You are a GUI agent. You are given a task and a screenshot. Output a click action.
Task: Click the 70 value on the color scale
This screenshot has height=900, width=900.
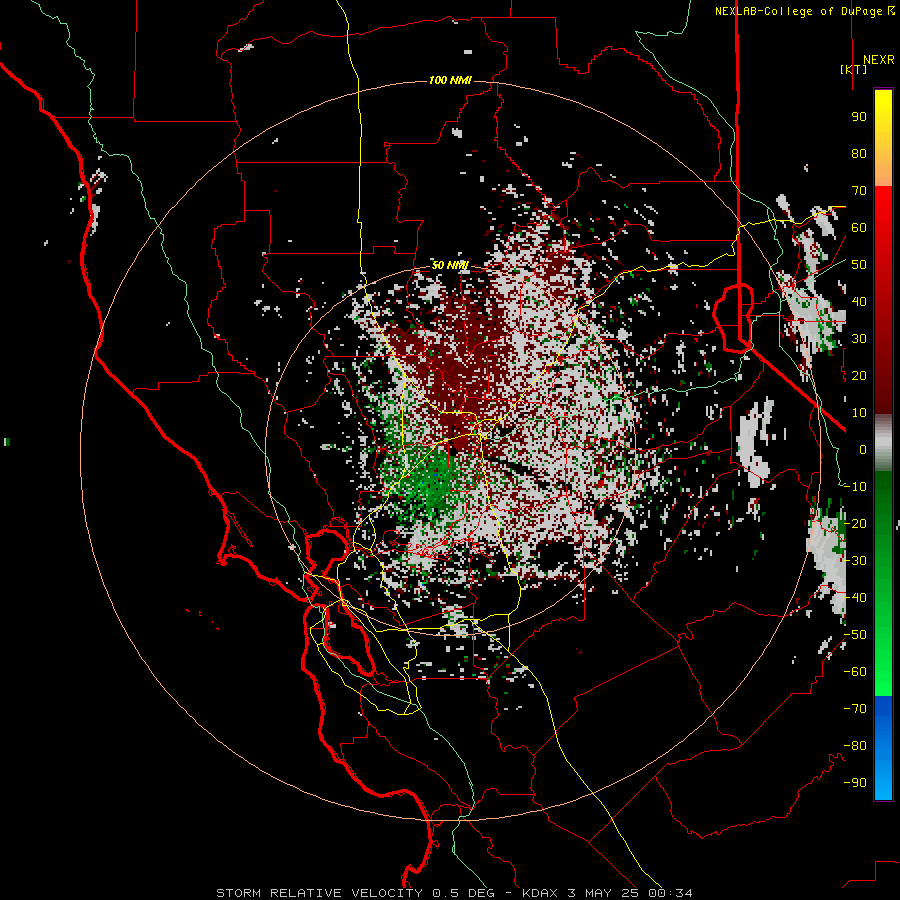tap(859, 191)
